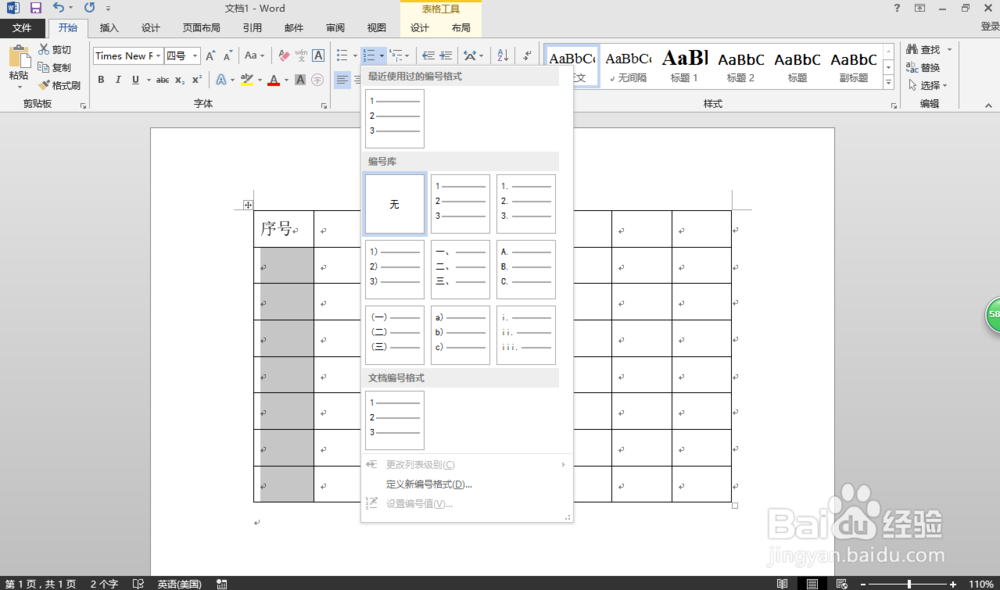Toggle underline formatting
This screenshot has width=1000, height=590.
coord(135,78)
